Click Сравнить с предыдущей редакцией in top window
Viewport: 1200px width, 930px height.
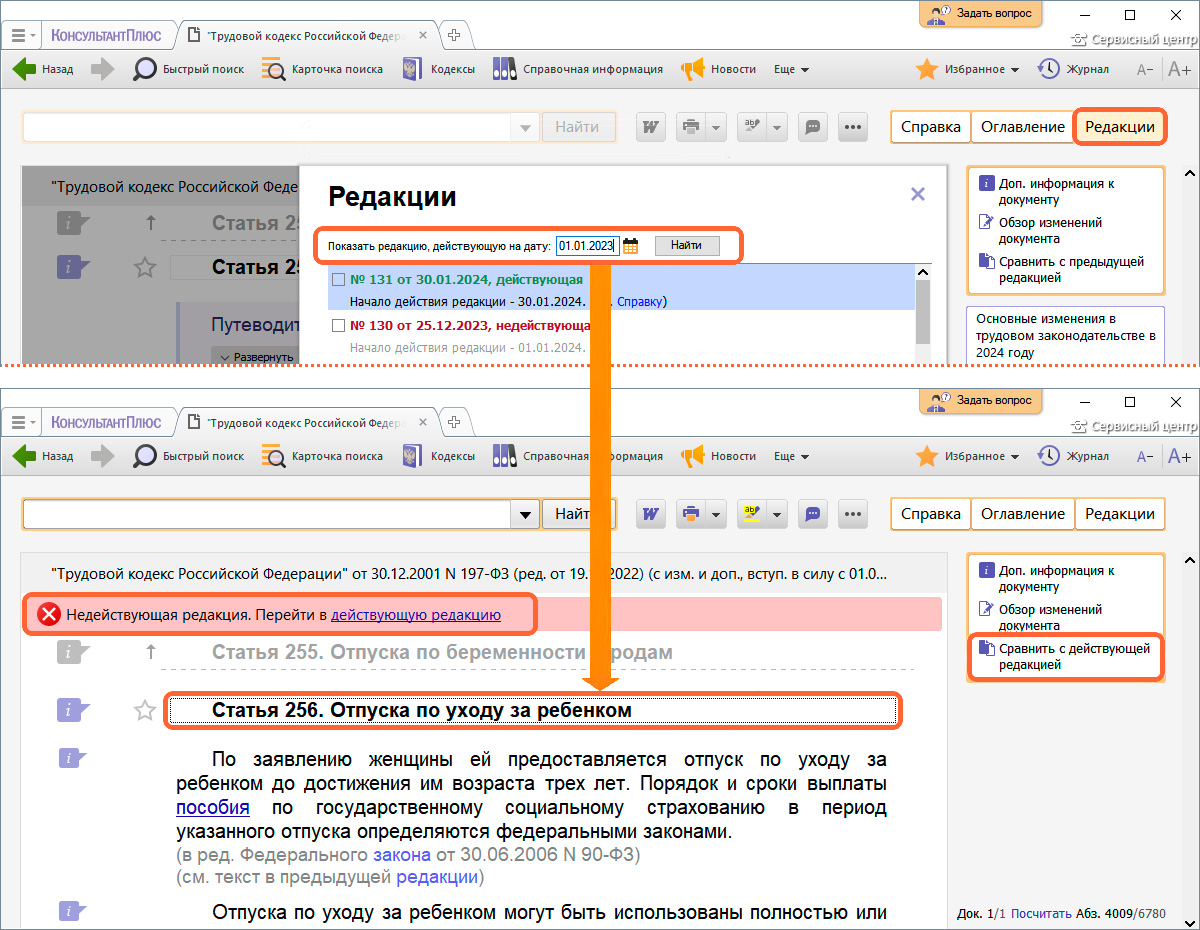pyautogui.click(x=1064, y=270)
